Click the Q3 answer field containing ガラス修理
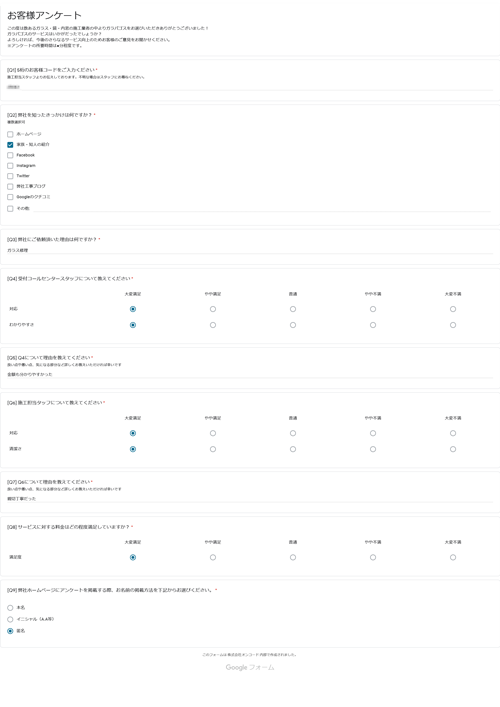Screen dimensions: 500x707 point(250,250)
